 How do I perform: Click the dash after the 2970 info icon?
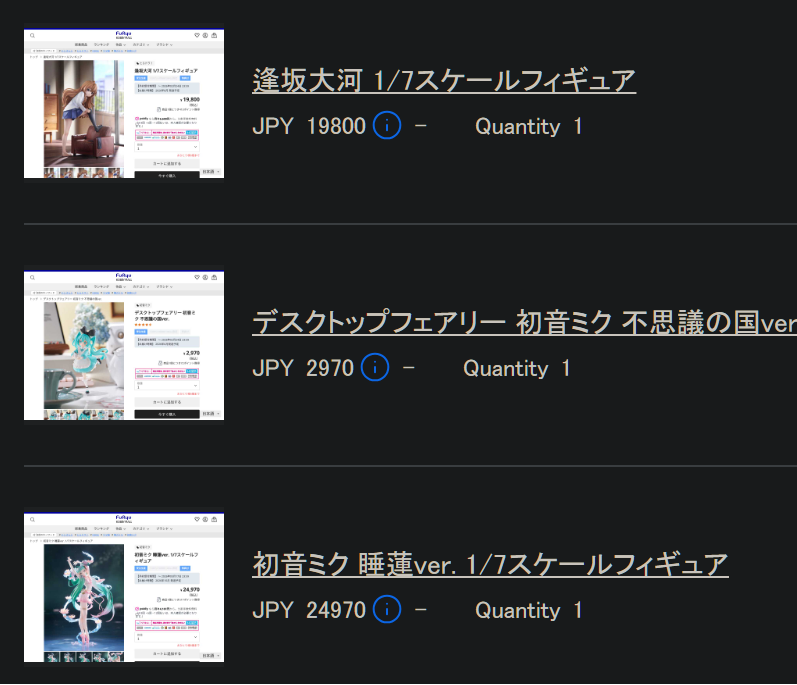(409, 367)
